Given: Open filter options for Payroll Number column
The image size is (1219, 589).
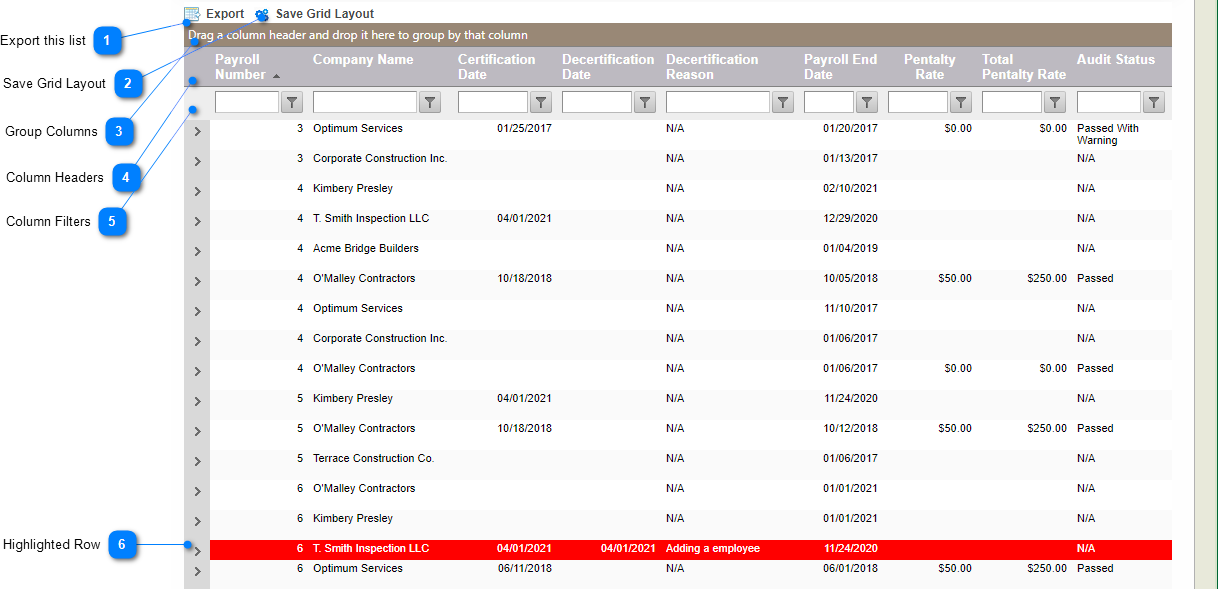Looking at the screenshot, I should [x=292, y=102].
